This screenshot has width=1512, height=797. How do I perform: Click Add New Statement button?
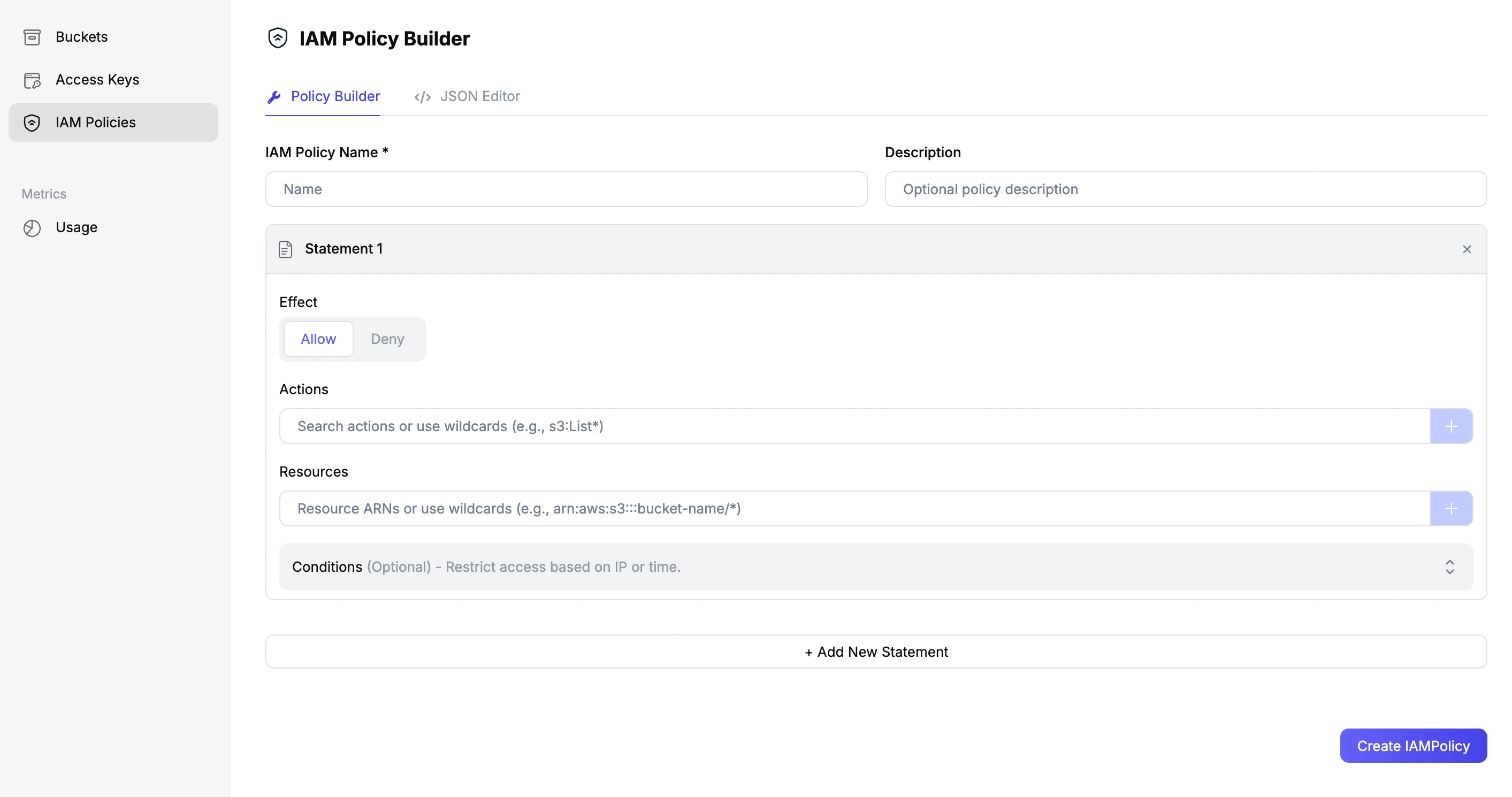pos(876,652)
